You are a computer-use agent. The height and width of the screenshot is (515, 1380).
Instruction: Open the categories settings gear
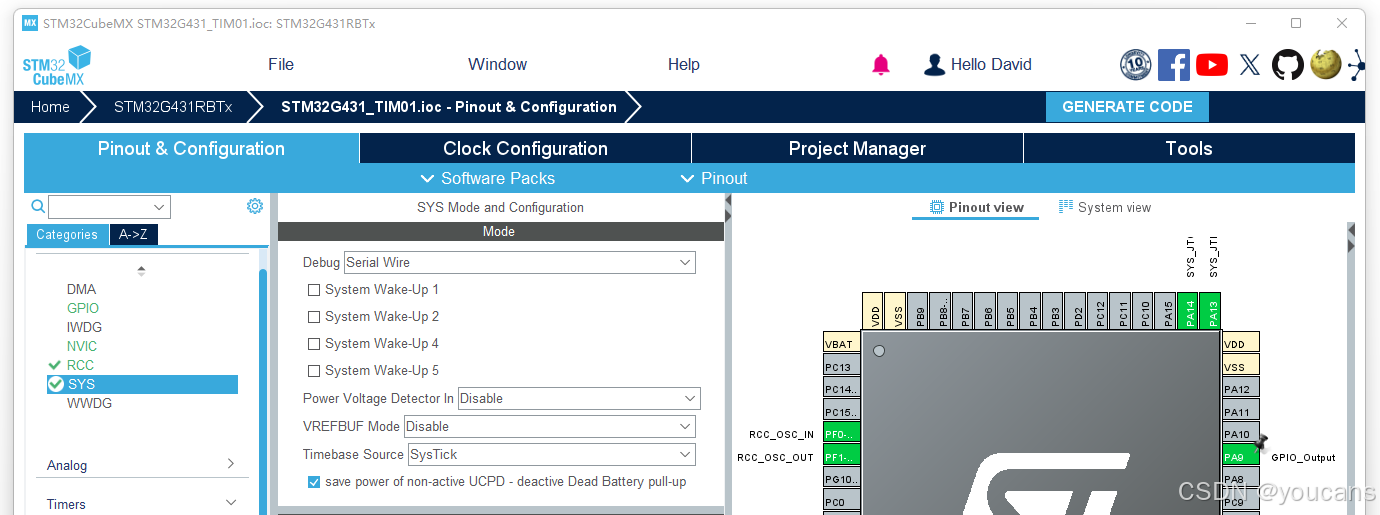pyautogui.click(x=255, y=206)
